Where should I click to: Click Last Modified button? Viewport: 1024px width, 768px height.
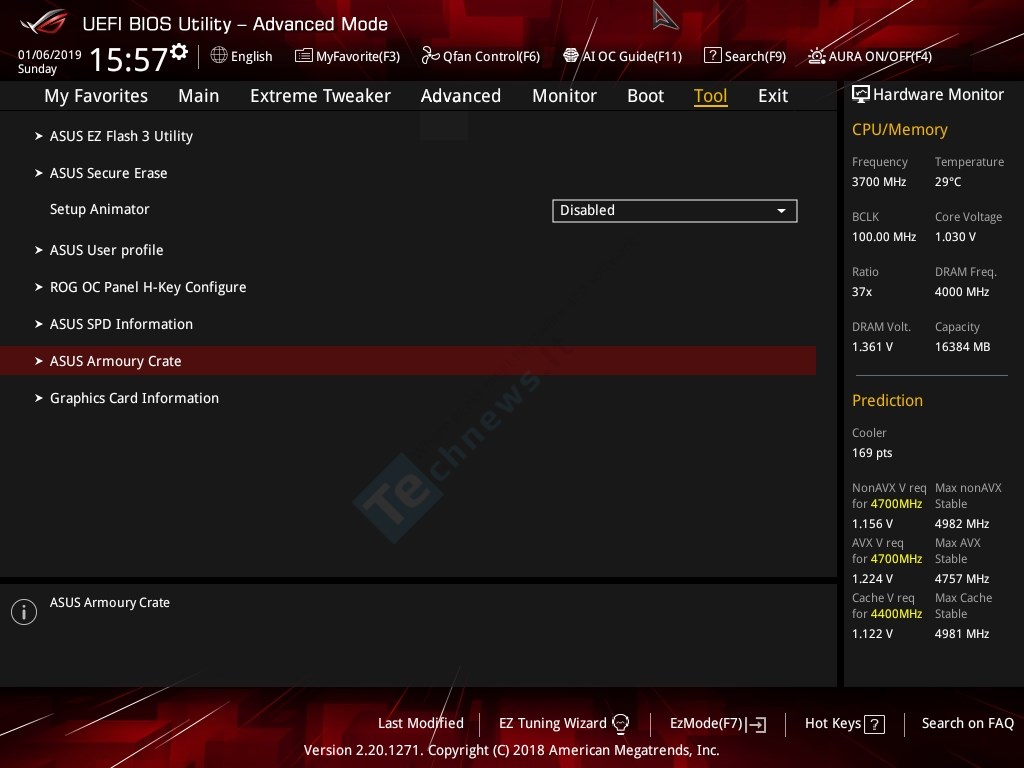click(421, 723)
